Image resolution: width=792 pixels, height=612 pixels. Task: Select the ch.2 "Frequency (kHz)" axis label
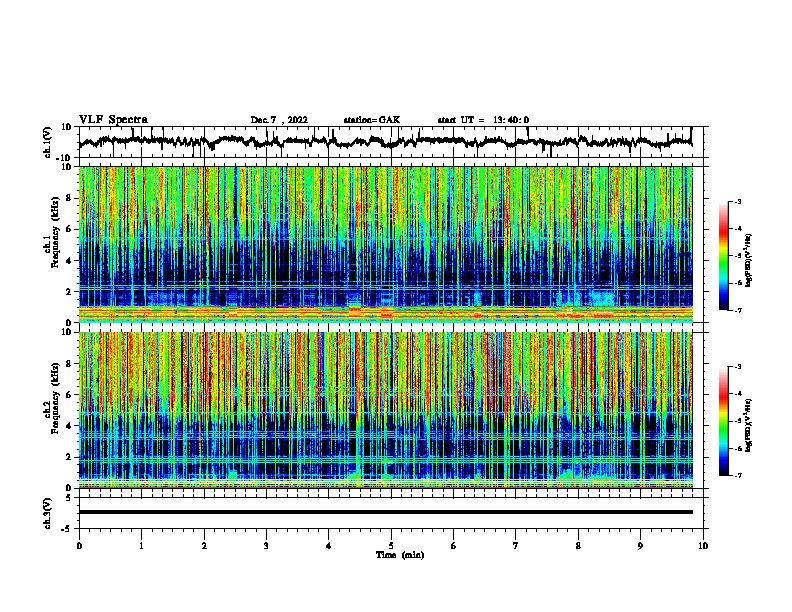pos(55,398)
